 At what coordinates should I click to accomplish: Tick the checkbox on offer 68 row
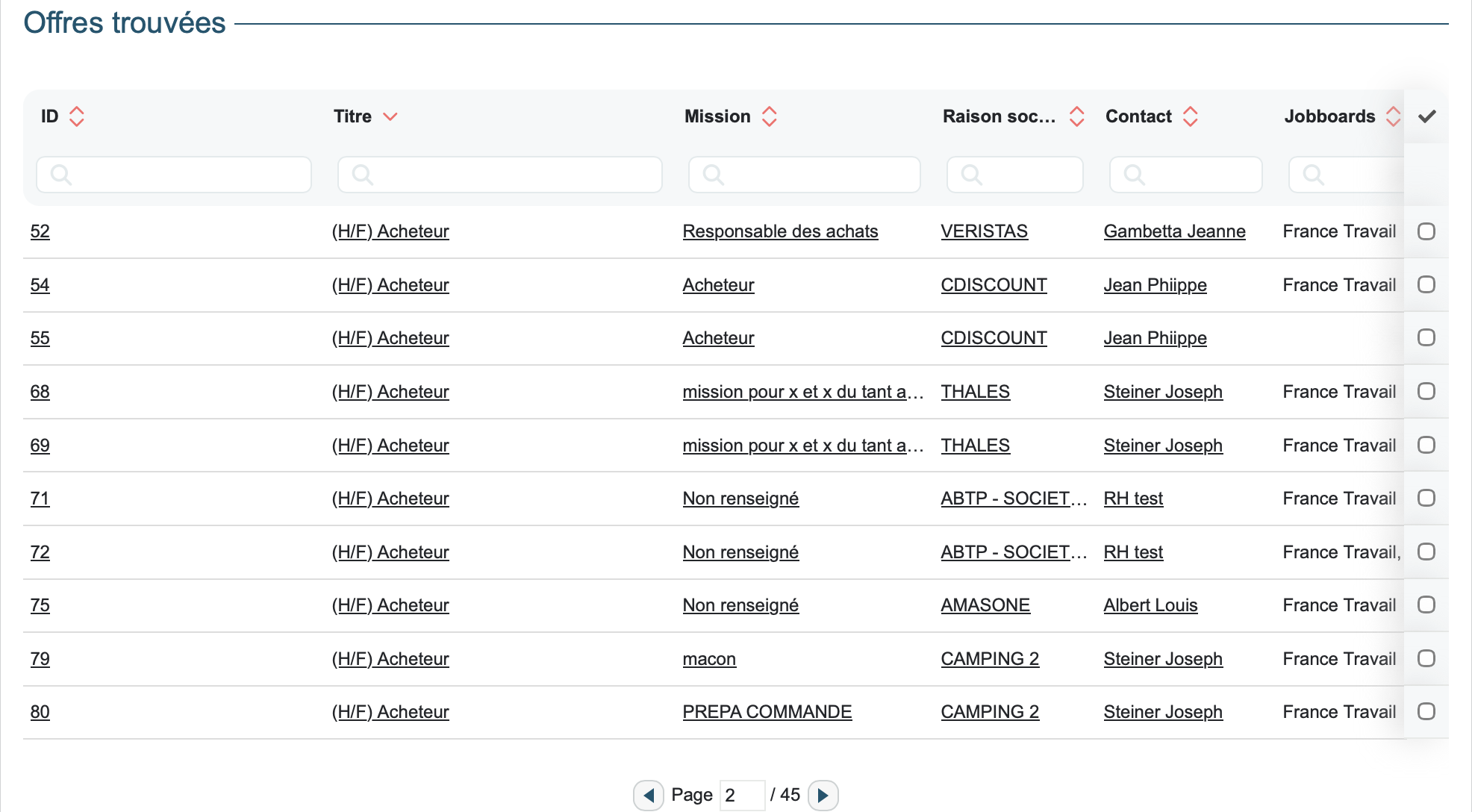pos(1426,391)
